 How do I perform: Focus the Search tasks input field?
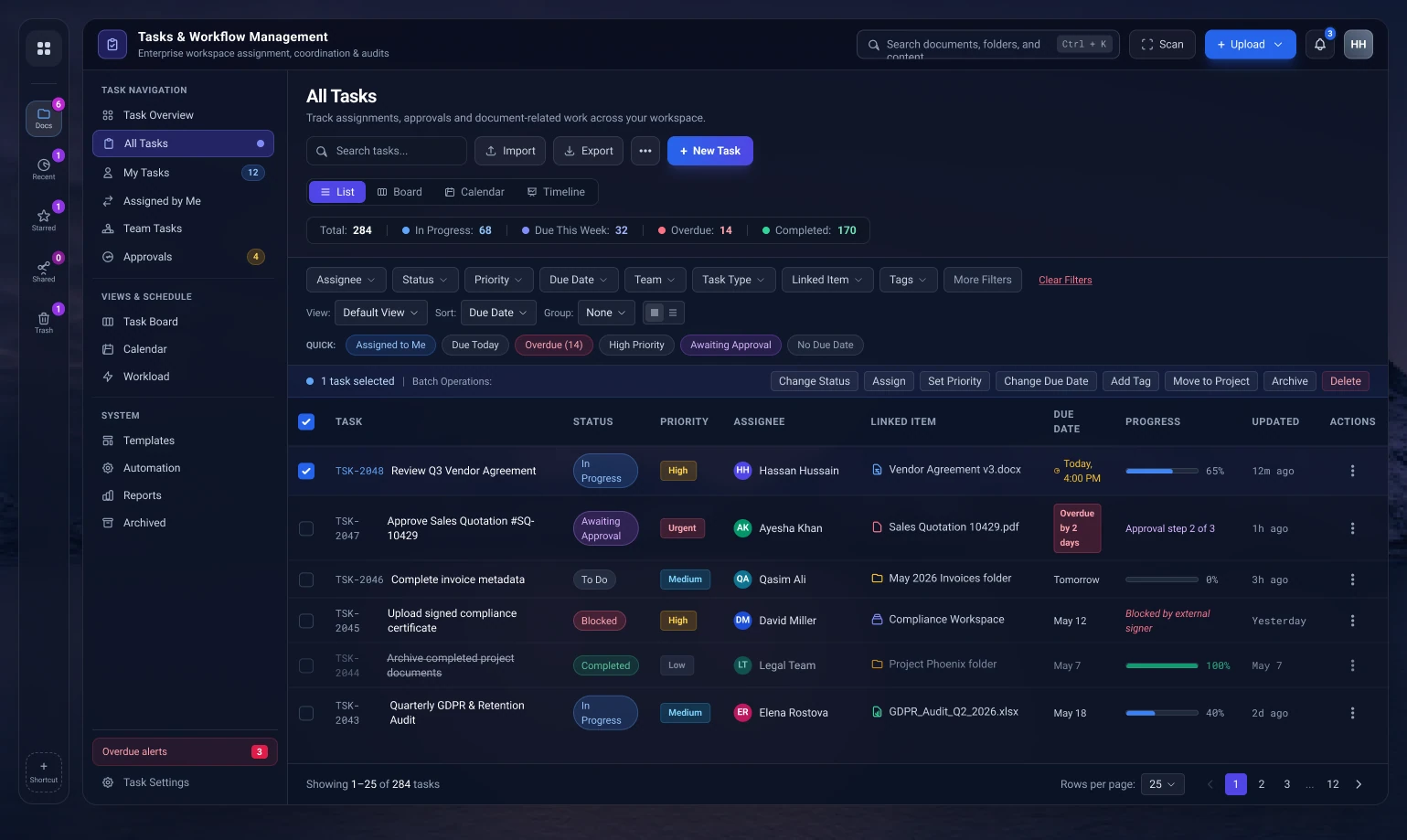(387, 151)
